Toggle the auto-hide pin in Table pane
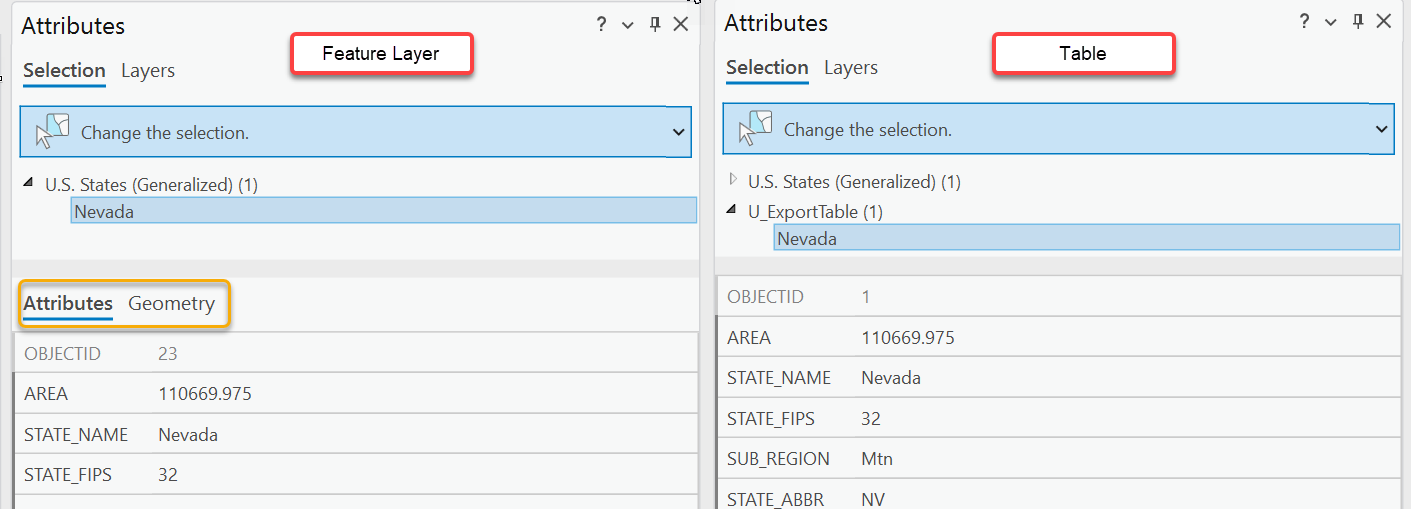1411x509 pixels. click(x=1358, y=22)
